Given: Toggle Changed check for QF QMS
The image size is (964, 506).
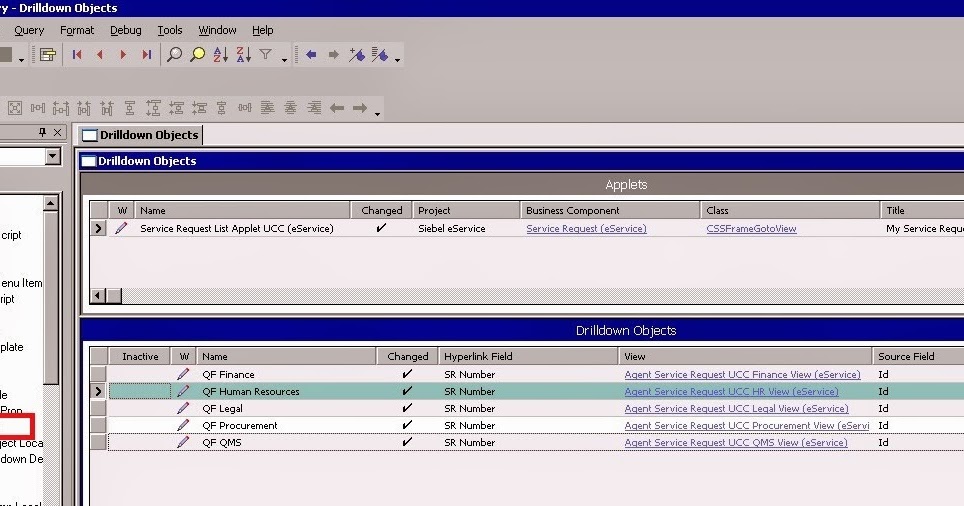Looking at the screenshot, I should 406,442.
